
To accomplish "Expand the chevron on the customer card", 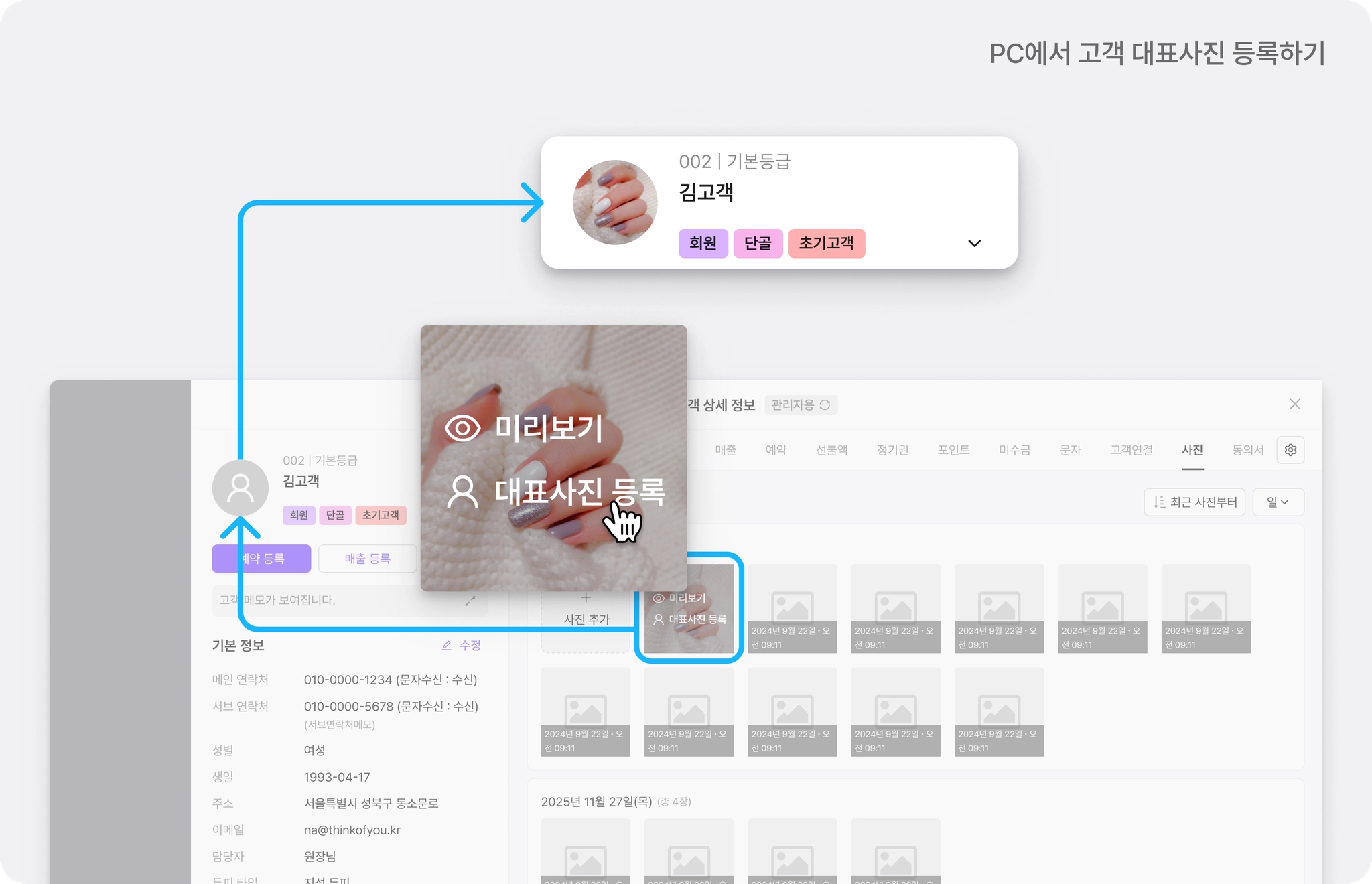I will tap(974, 243).
